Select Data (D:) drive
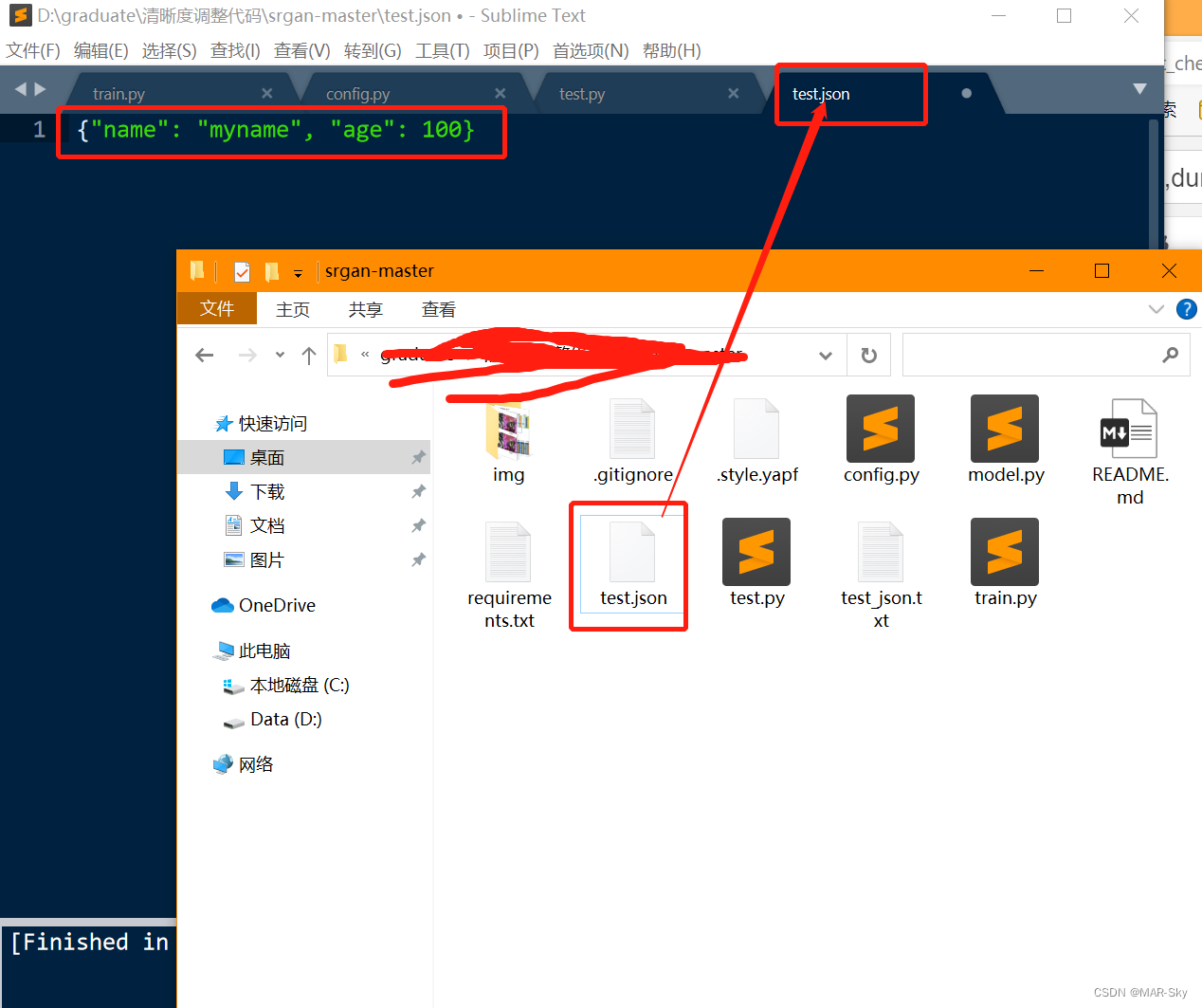 285,719
